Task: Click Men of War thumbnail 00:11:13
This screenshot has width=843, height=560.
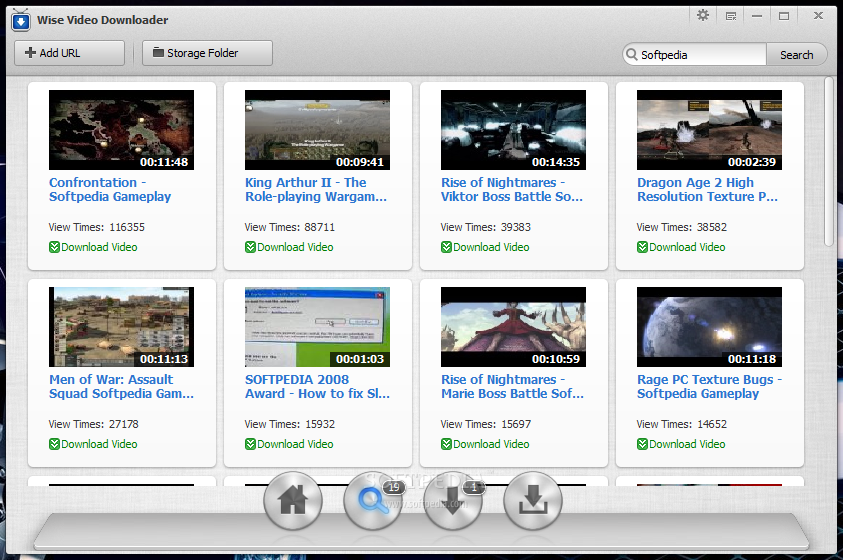Action: (122, 327)
